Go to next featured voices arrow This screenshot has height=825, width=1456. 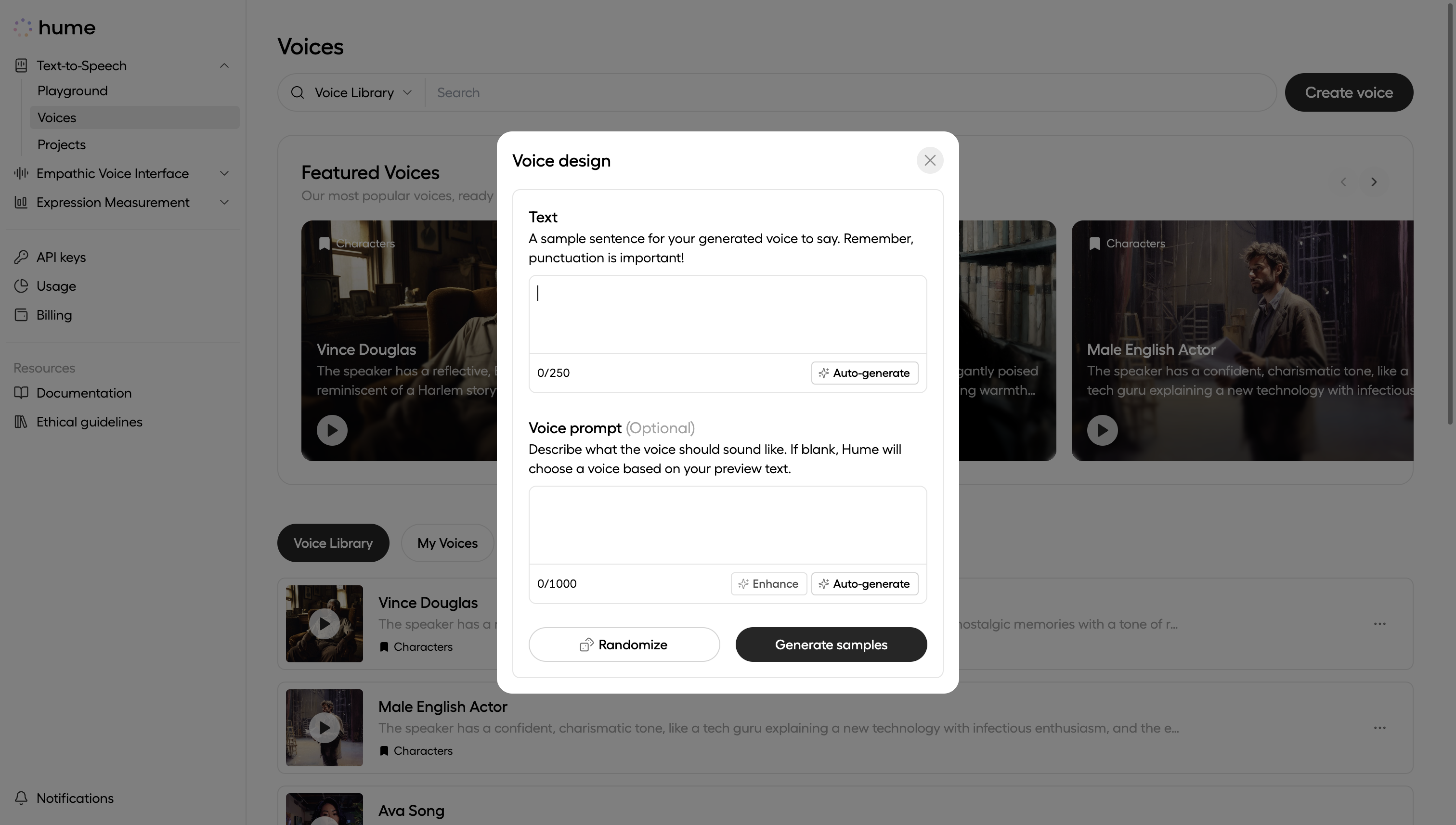tap(1374, 182)
